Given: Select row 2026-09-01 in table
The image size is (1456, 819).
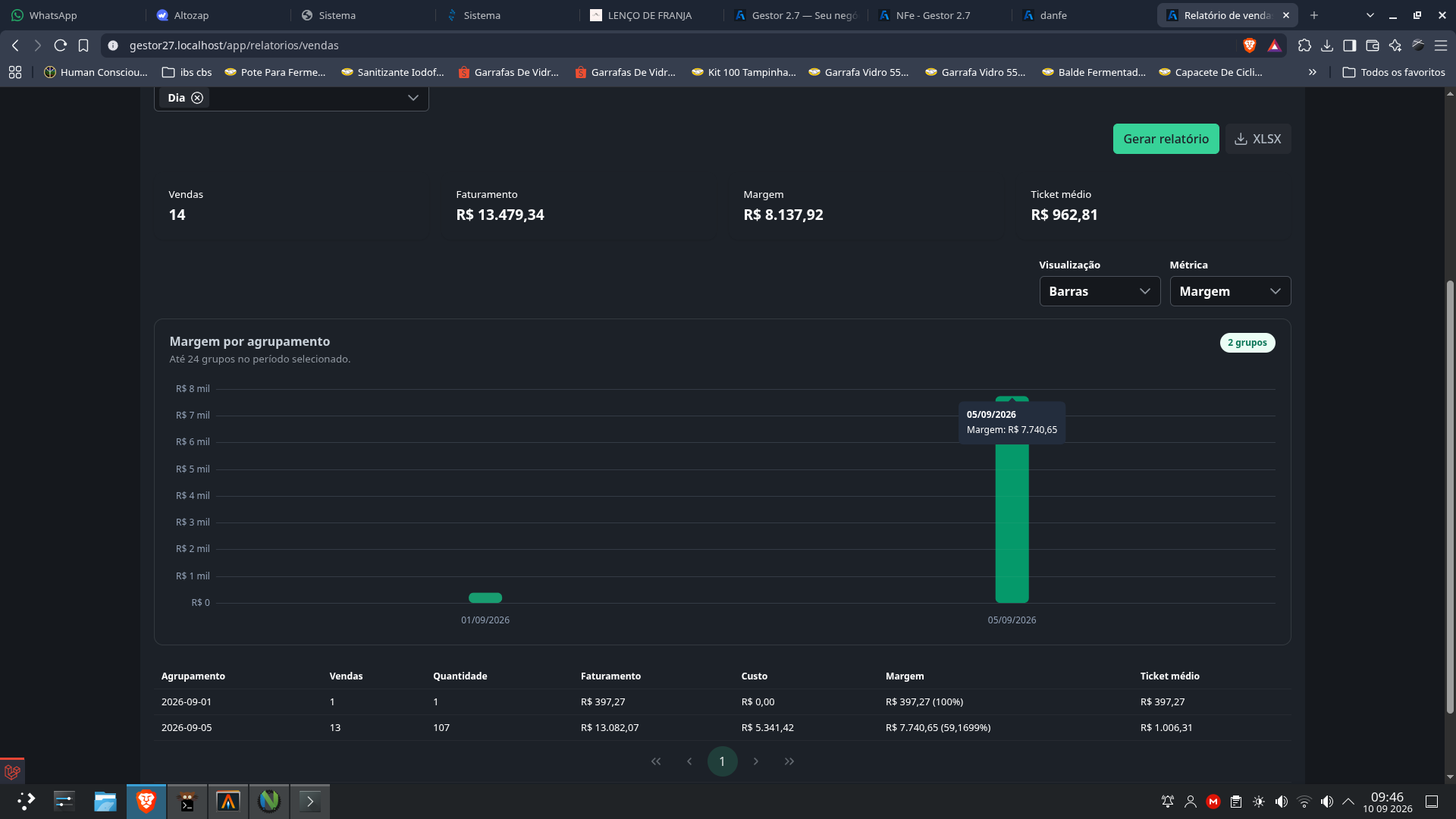Looking at the screenshot, I should (722, 702).
